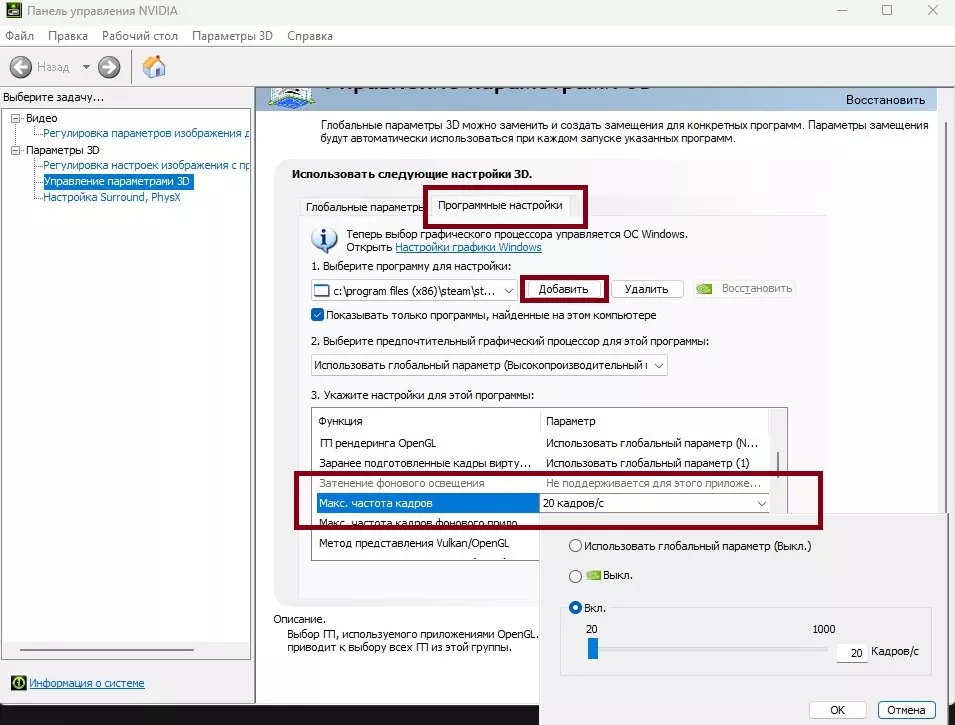Toggle the checkbox showing only found programs

tap(317, 315)
